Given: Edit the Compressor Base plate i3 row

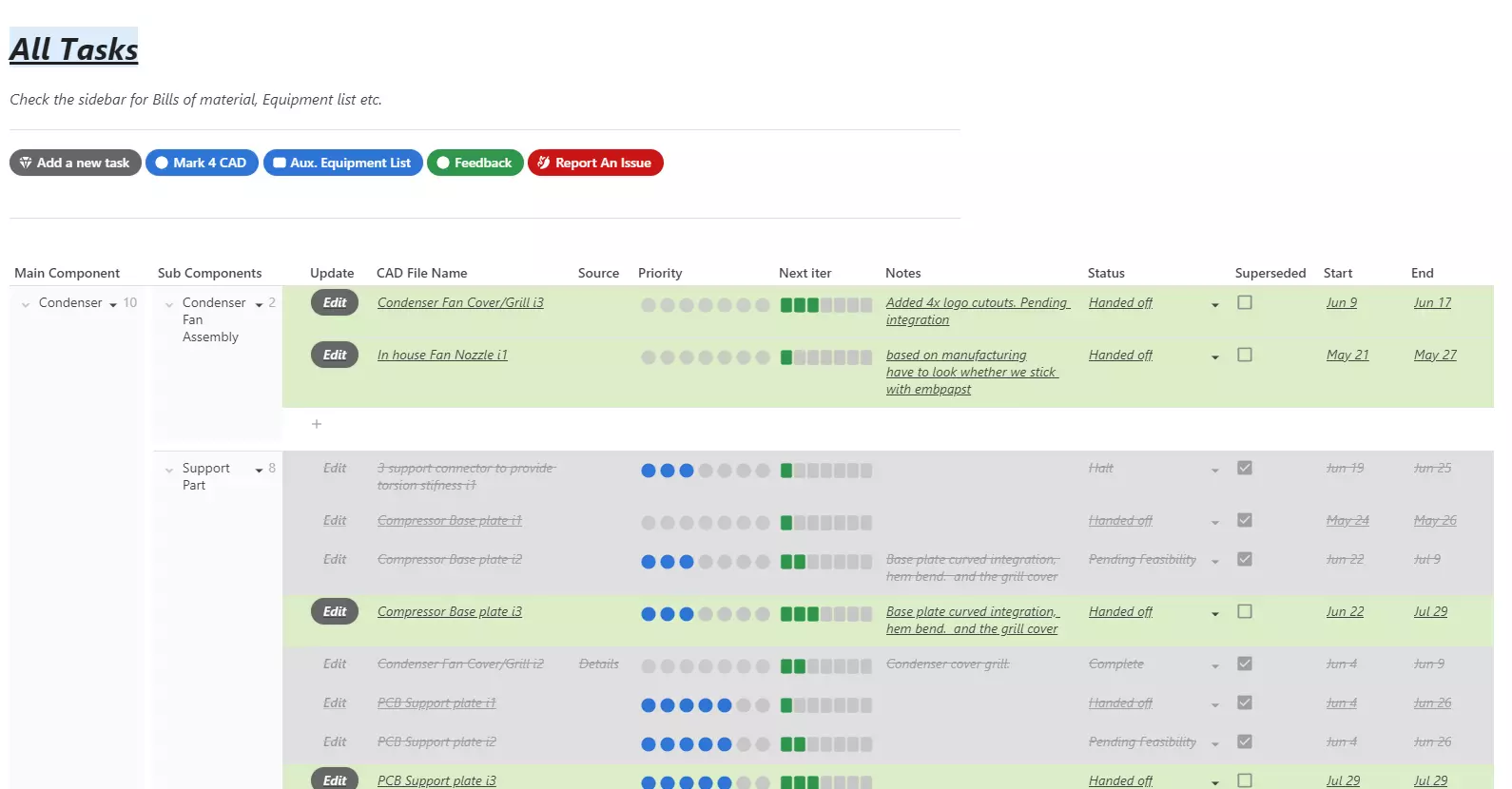Looking at the screenshot, I should [335, 611].
